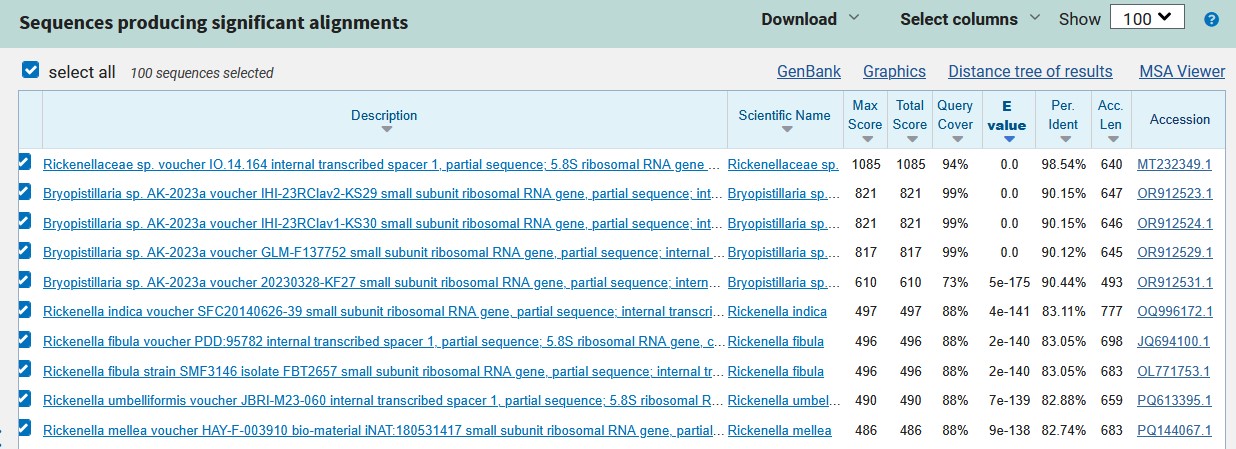The height and width of the screenshot is (449, 1236).
Task: Sort by Total Score column arrow
Action: 910,139
